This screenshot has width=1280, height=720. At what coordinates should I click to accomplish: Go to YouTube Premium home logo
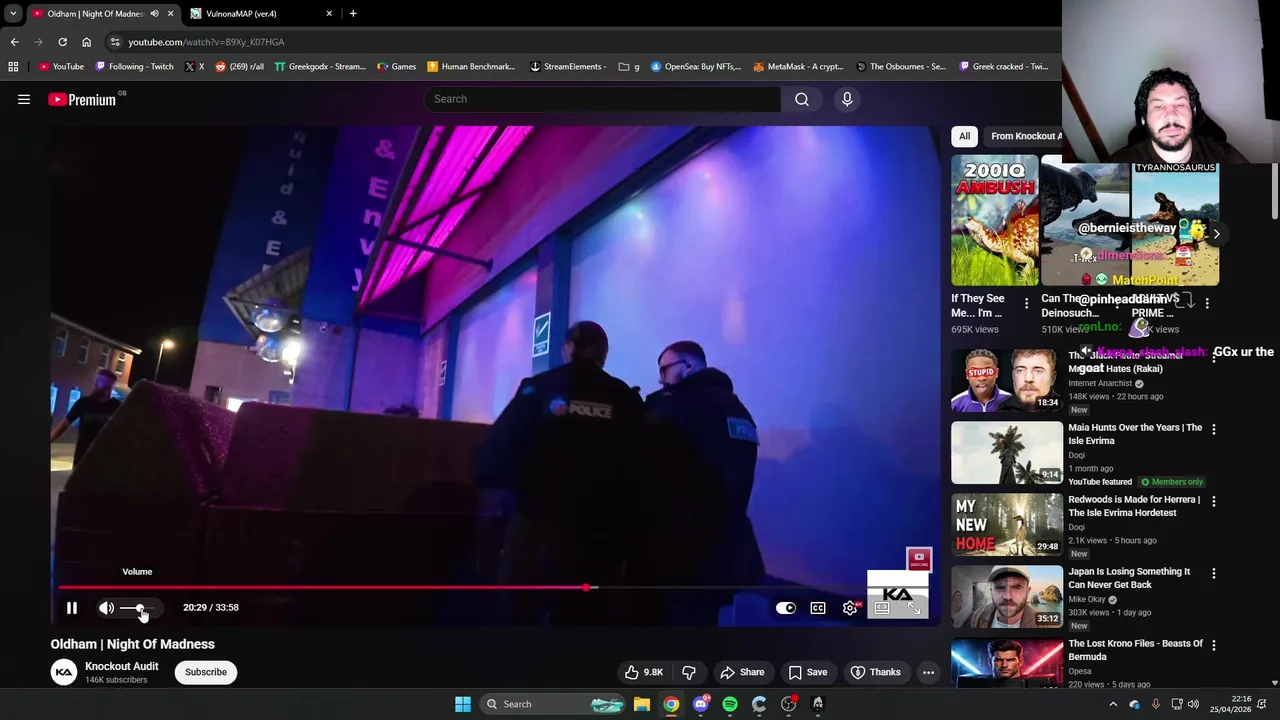point(82,99)
